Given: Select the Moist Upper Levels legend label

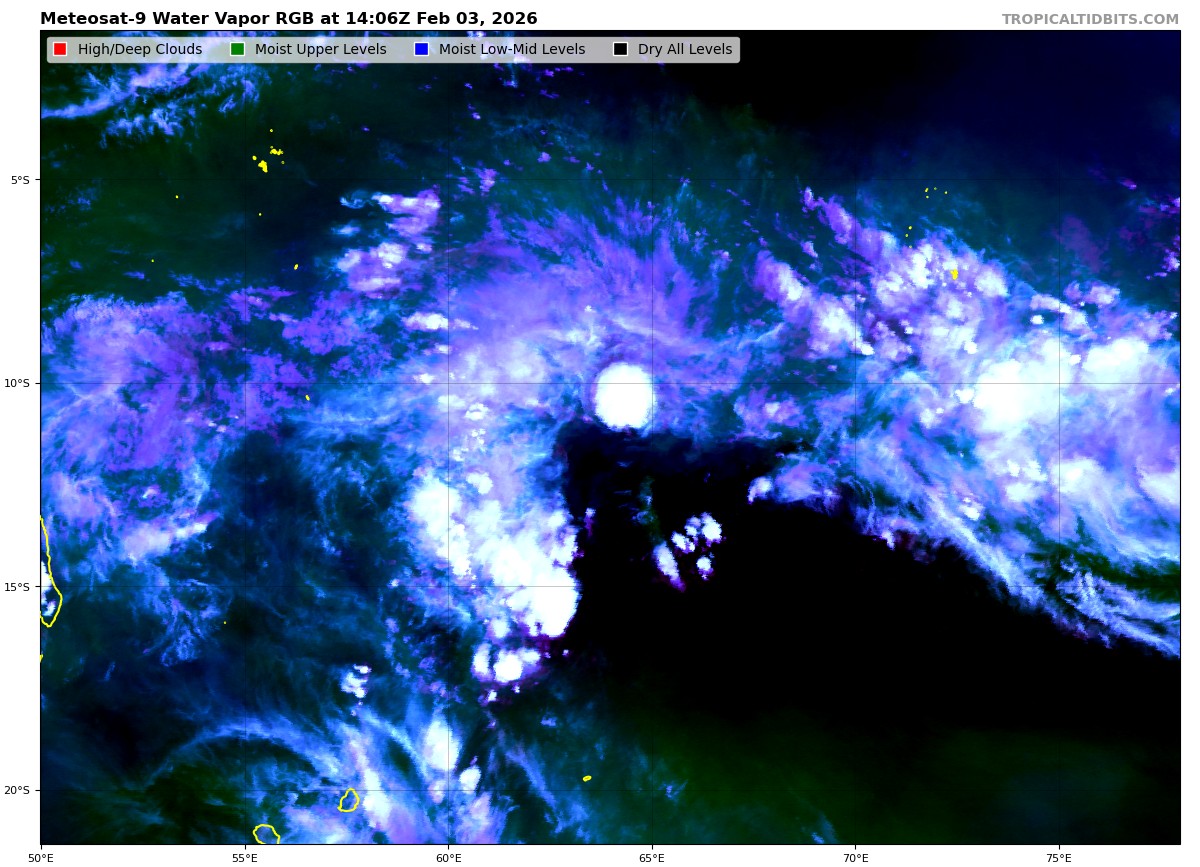Looking at the screenshot, I should pos(320,50).
